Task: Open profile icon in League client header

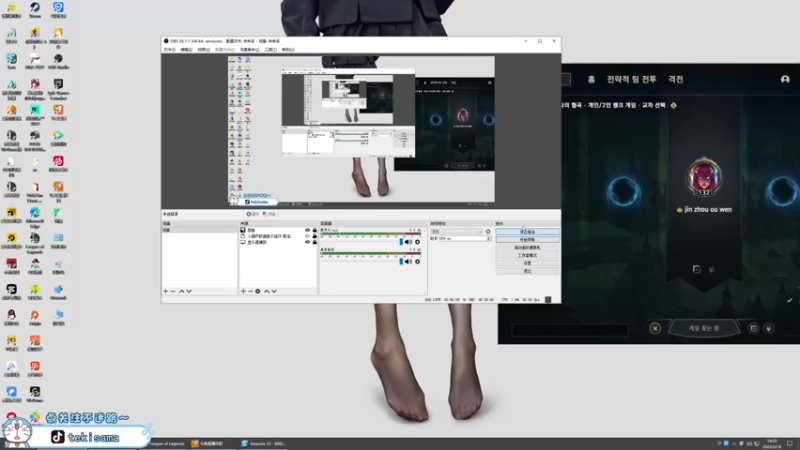Action: coord(785,79)
